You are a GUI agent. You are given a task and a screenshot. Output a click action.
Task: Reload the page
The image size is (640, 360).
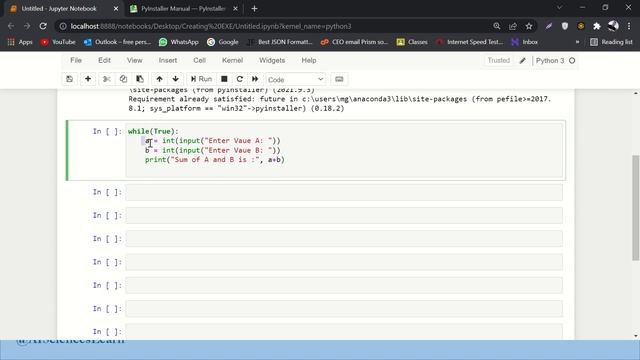pos(43,26)
